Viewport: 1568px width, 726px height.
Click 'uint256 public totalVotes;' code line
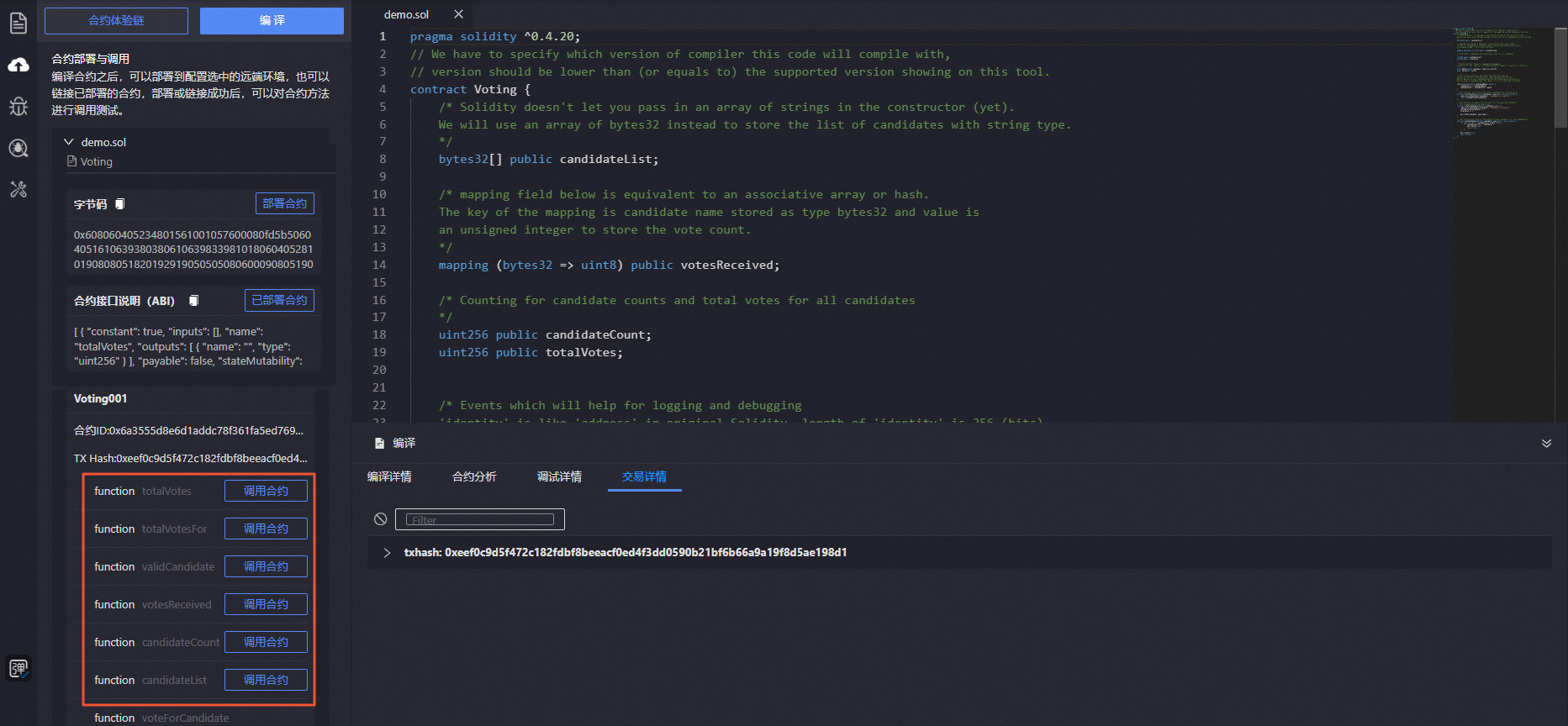pos(531,352)
